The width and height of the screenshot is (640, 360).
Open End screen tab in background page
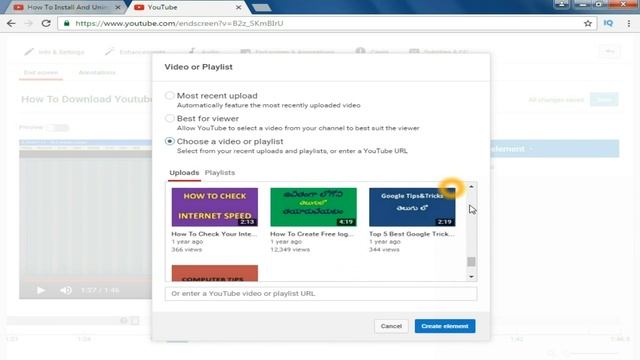41,73
